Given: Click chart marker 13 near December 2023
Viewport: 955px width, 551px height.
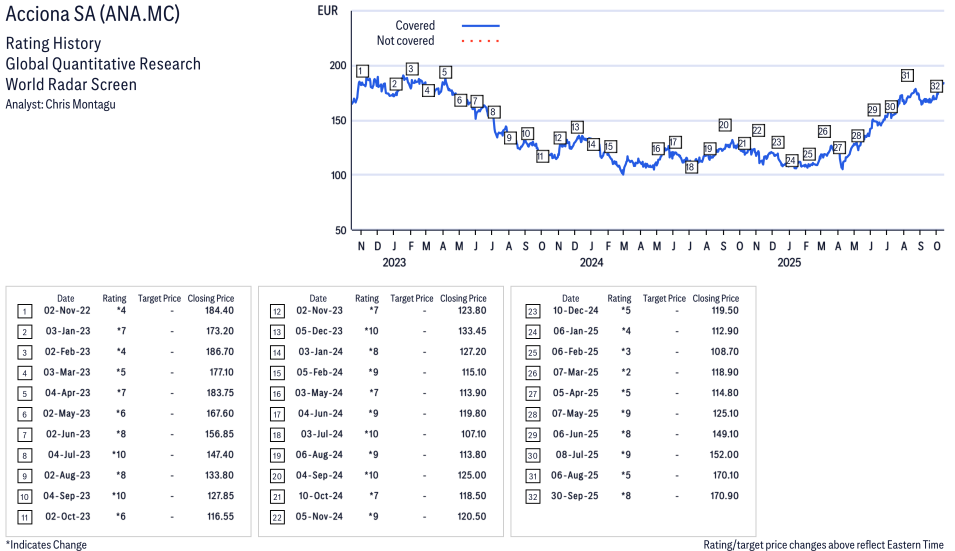Looking at the screenshot, I should point(576,127).
